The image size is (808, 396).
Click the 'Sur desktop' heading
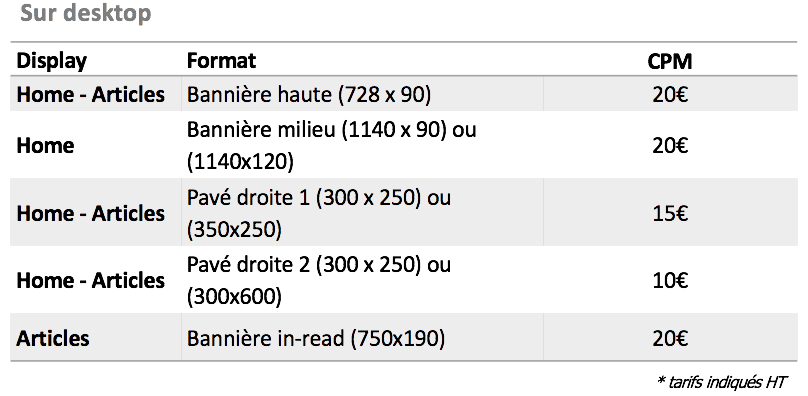pyautogui.click(x=86, y=13)
